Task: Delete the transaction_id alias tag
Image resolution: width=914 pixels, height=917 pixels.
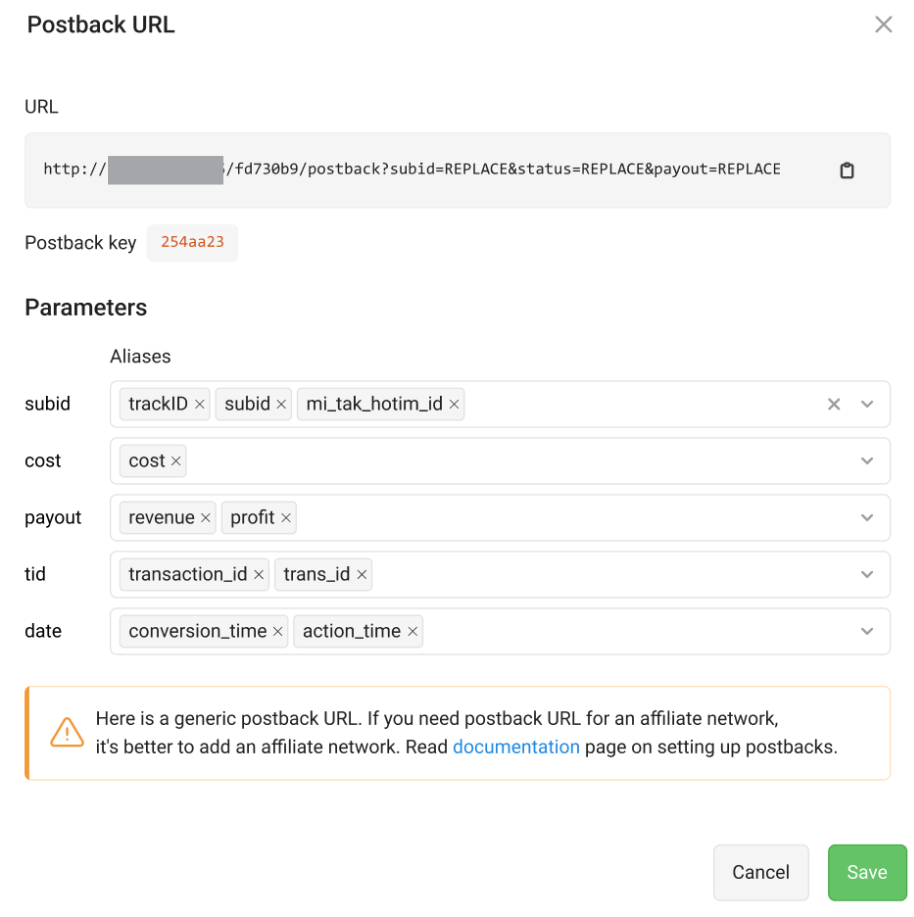Action: tap(259, 575)
